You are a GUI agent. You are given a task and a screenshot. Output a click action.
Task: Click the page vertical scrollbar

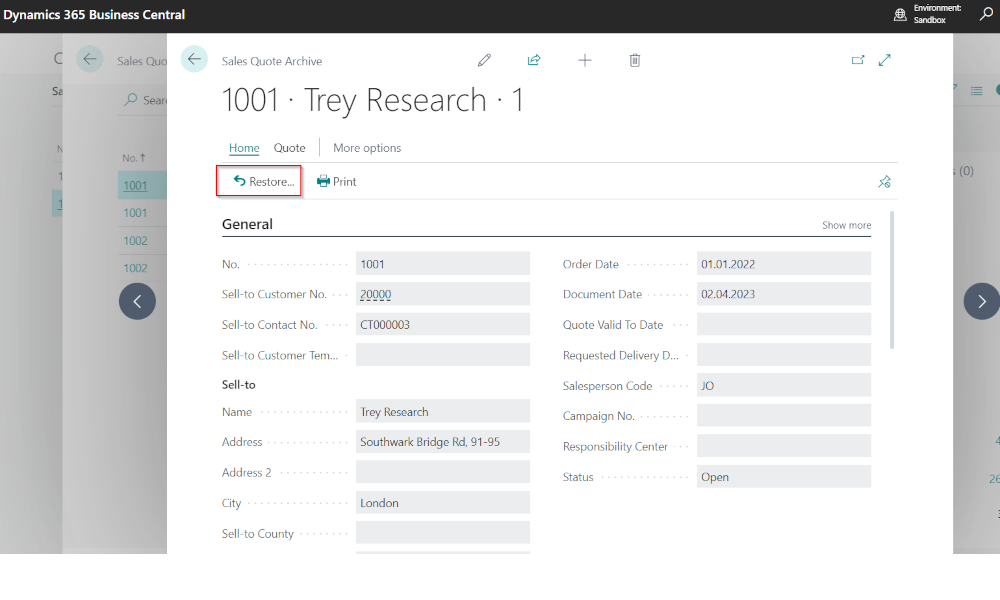[892, 281]
